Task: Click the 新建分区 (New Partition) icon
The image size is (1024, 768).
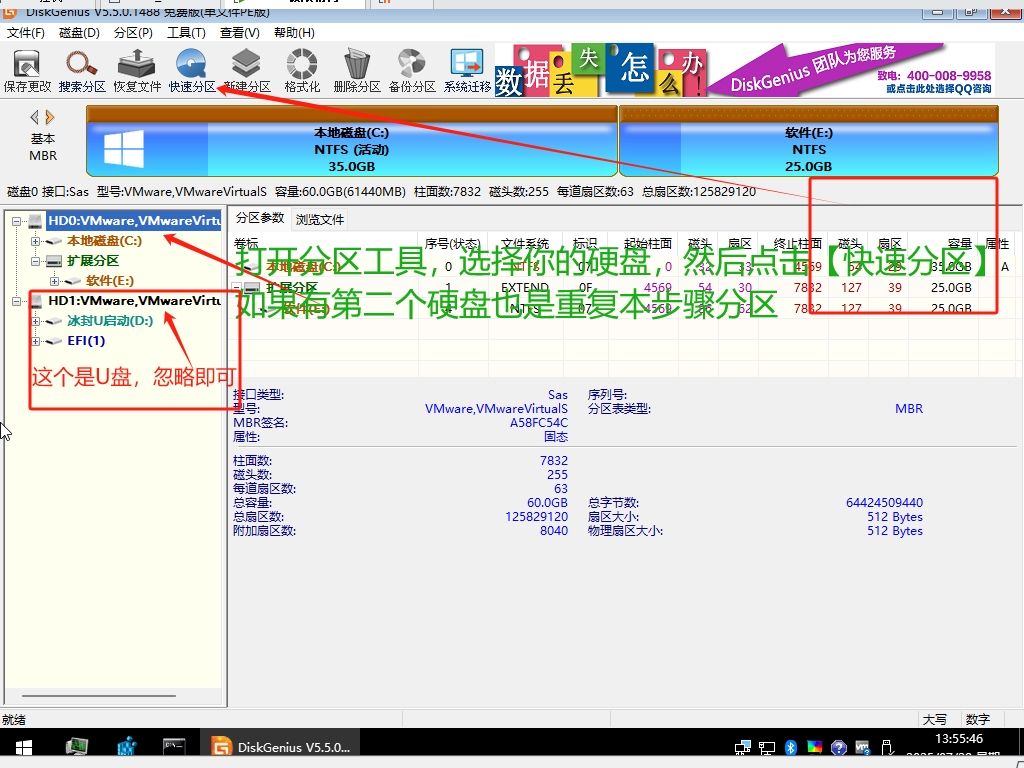Action: (x=246, y=71)
